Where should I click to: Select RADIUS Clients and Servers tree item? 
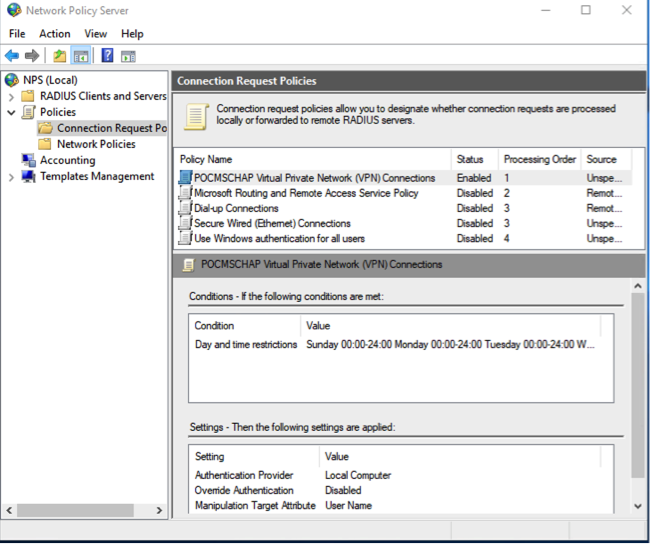[103, 96]
